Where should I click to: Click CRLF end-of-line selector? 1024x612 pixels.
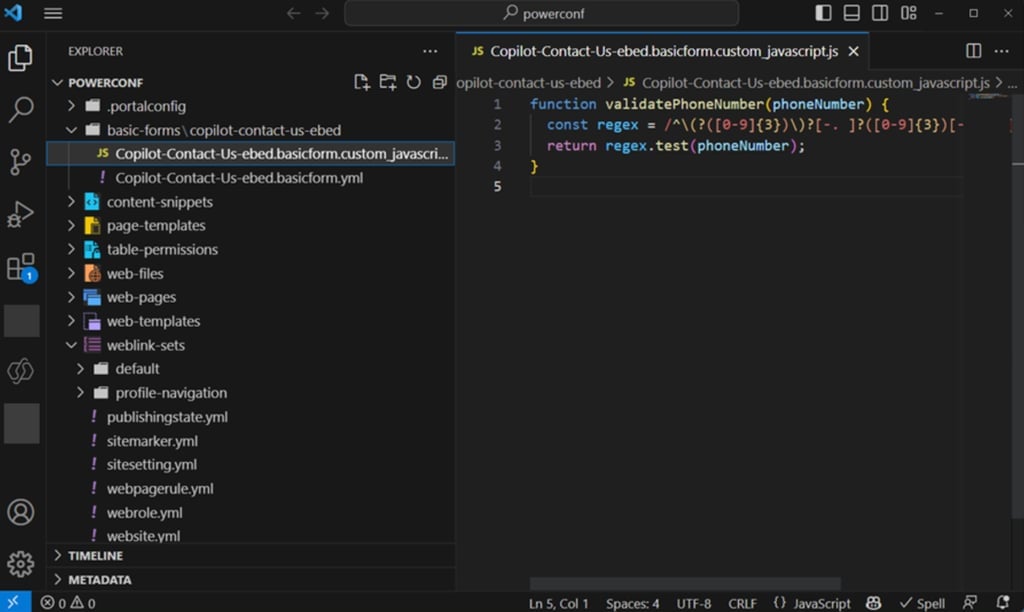point(743,603)
